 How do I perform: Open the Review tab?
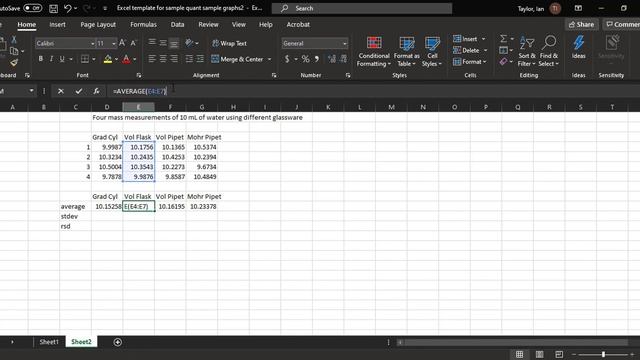pos(208,24)
